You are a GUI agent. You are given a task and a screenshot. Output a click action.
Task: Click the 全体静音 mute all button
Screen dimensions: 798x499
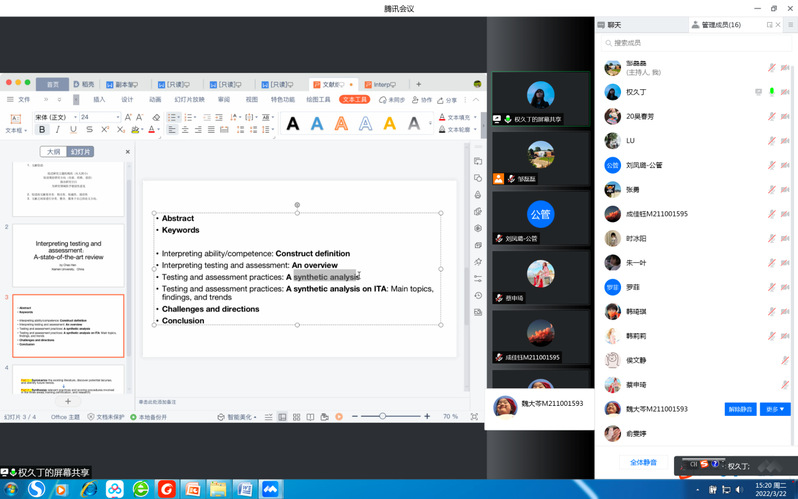(x=643, y=463)
